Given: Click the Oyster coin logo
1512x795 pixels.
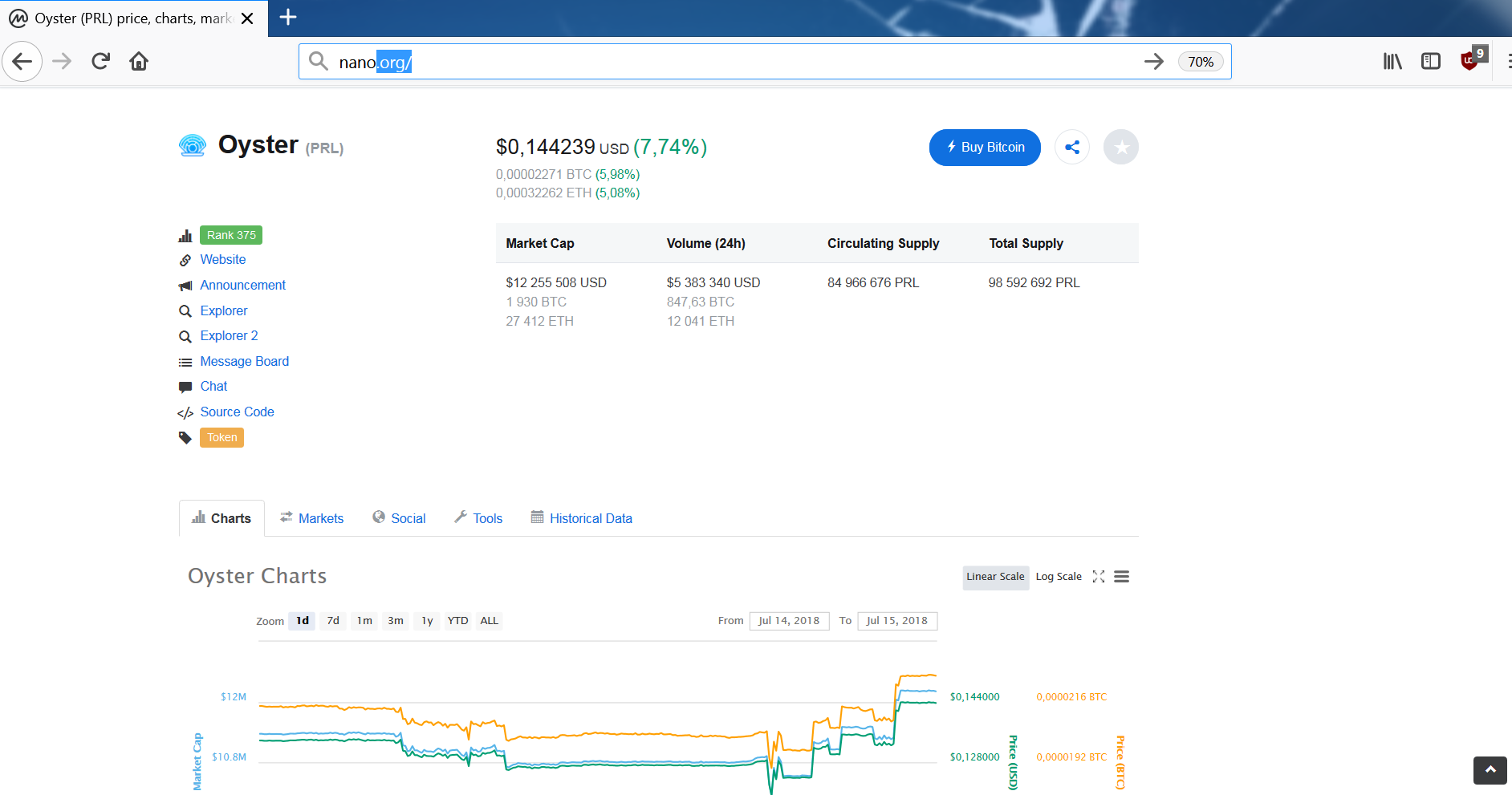Looking at the screenshot, I should [193, 146].
